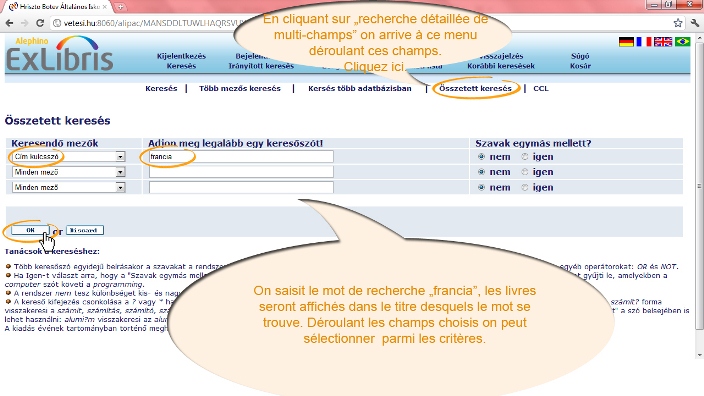Click the OK search button

pos(30,230)
